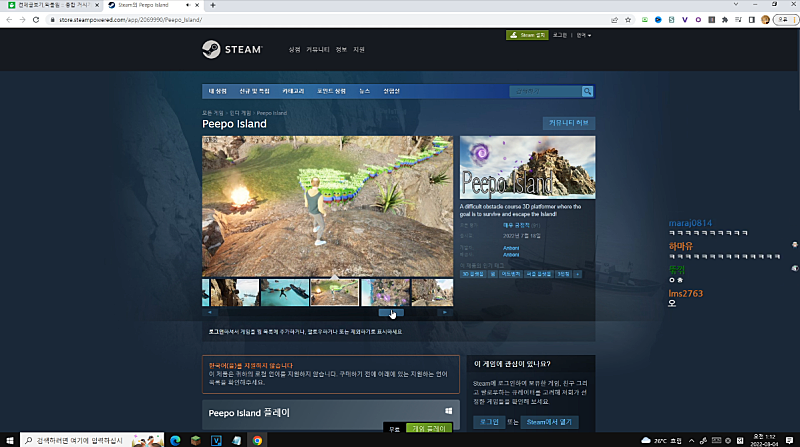Click the Windows Start button
This screenshot has height=447, width=800.
(x=9, y=440)
